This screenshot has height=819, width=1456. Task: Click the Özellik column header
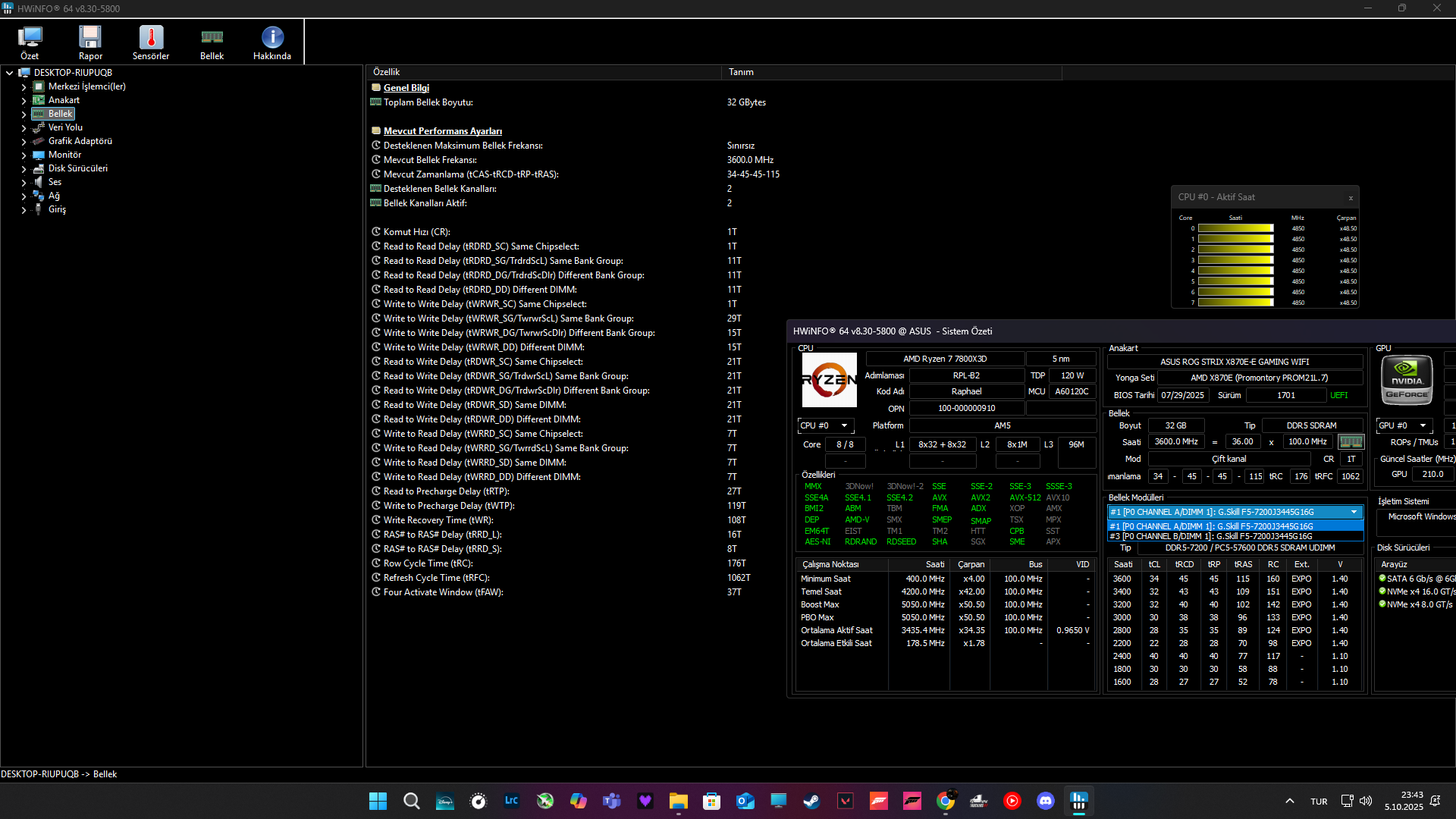pos(543,72)
